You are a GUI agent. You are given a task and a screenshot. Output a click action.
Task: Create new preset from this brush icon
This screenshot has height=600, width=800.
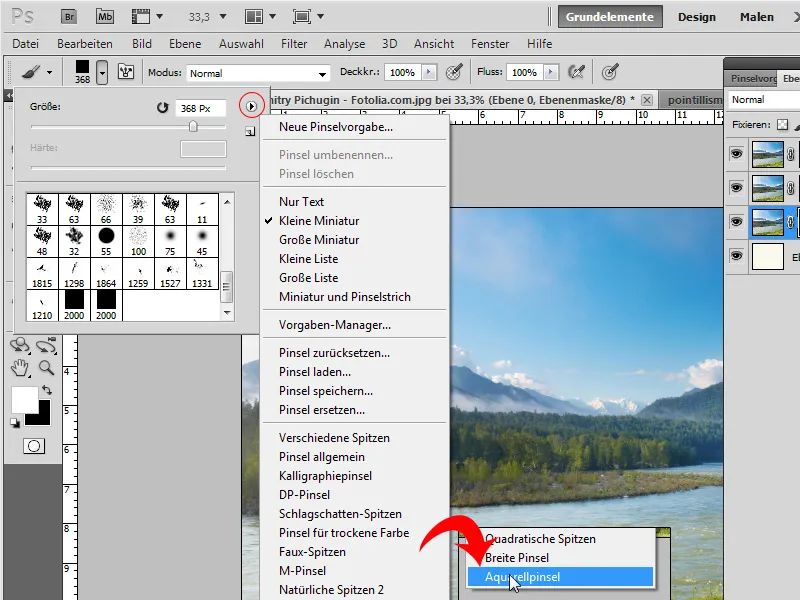click(250, 132)
